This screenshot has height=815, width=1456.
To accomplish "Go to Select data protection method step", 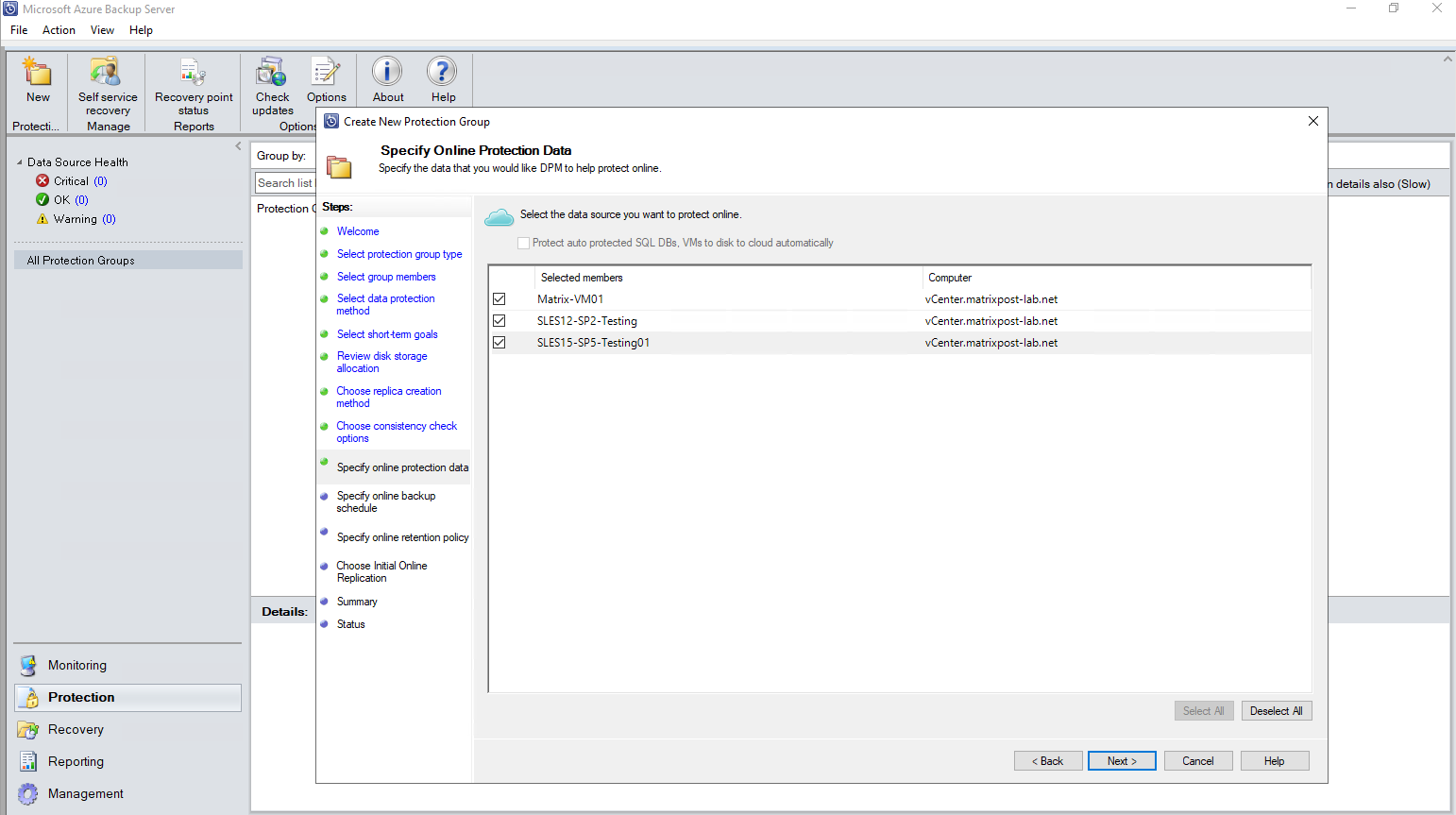I will [x=385, y=304].
